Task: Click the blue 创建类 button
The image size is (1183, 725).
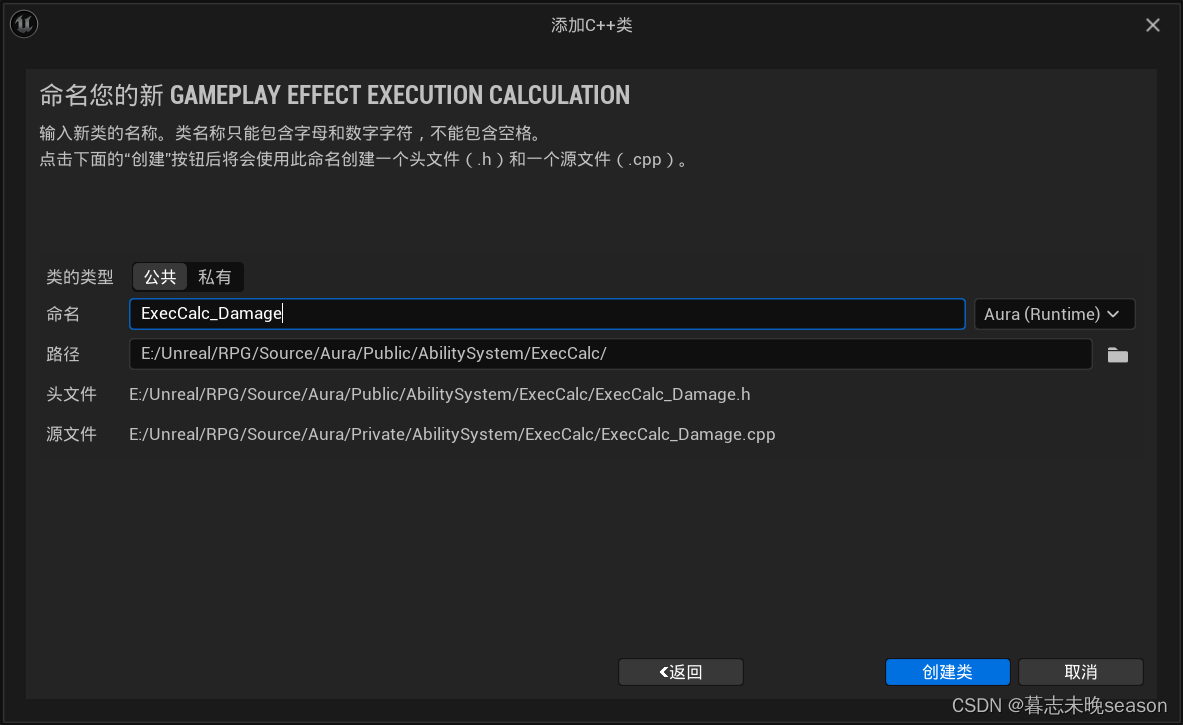Action: [947, 672]
